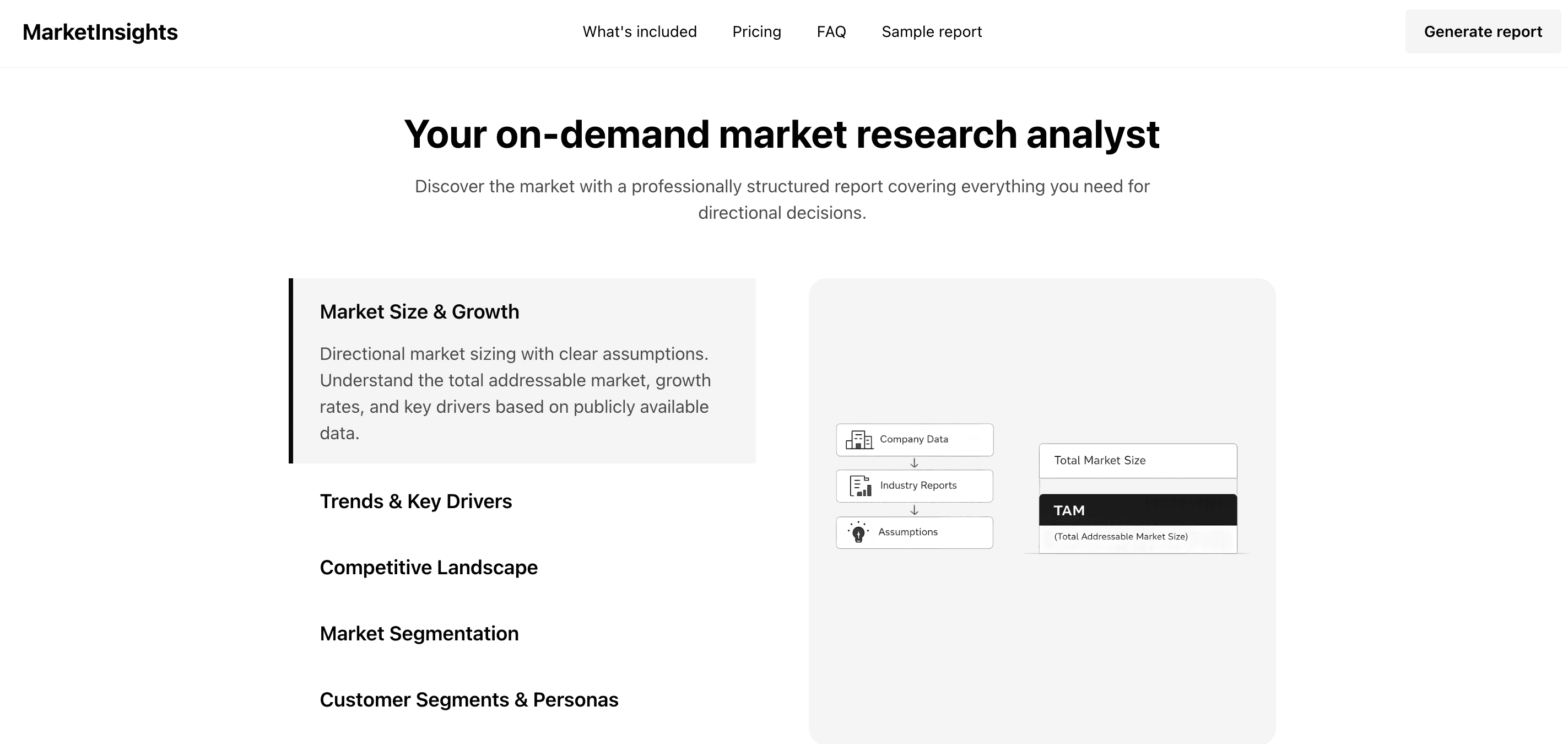1568x744 pixels.
Task: Click the Total Market Size header box
Action: (1137, 460)
